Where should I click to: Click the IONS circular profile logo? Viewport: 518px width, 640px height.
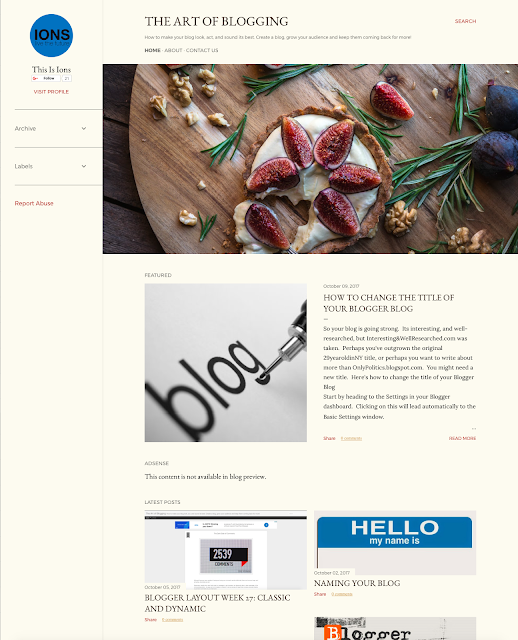point(51,36)
